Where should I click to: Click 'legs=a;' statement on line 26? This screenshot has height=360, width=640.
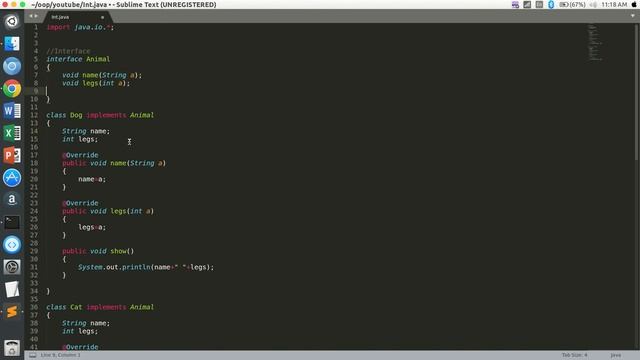[92, 227]
